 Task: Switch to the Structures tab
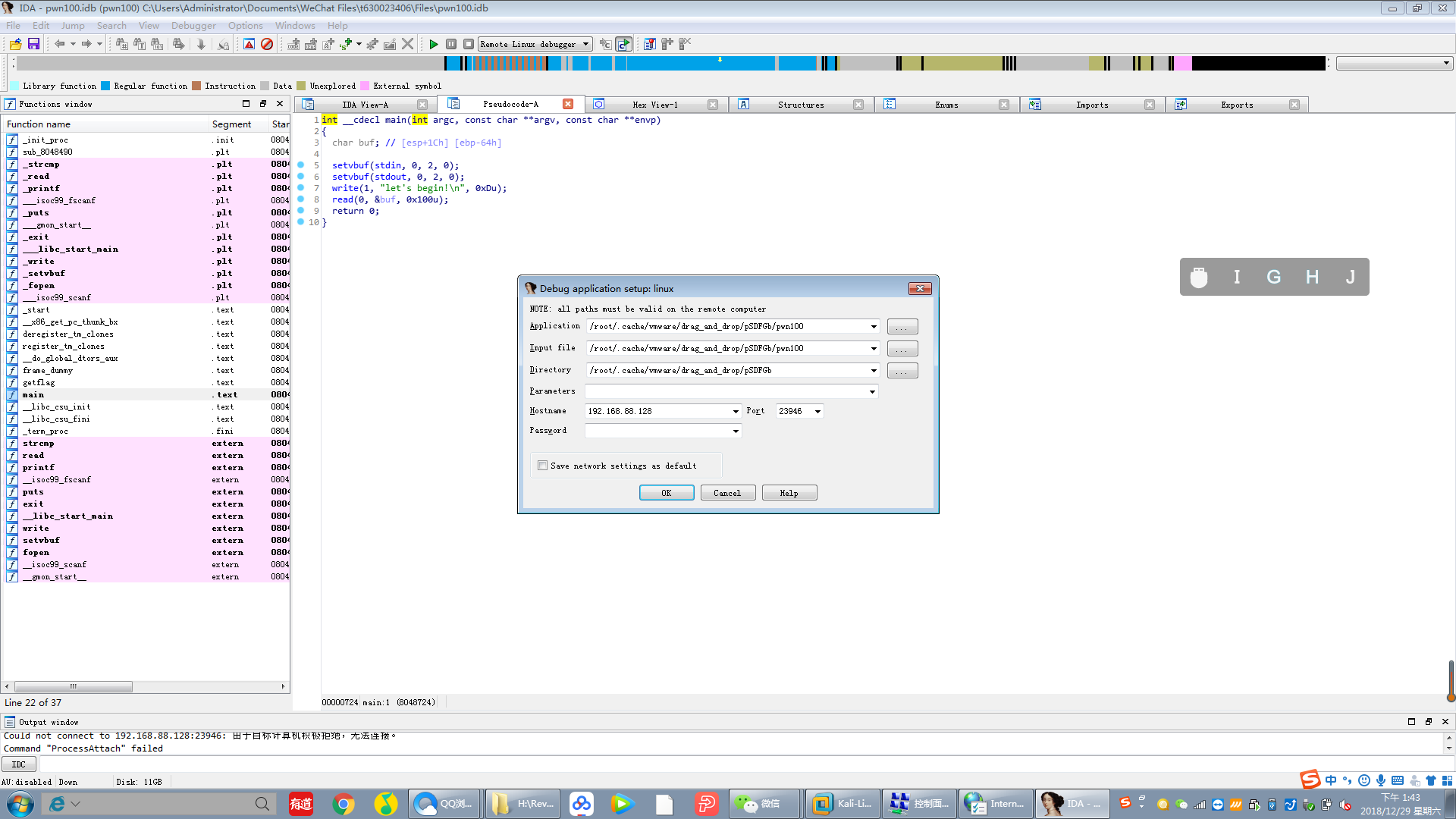tap(801, 105)
